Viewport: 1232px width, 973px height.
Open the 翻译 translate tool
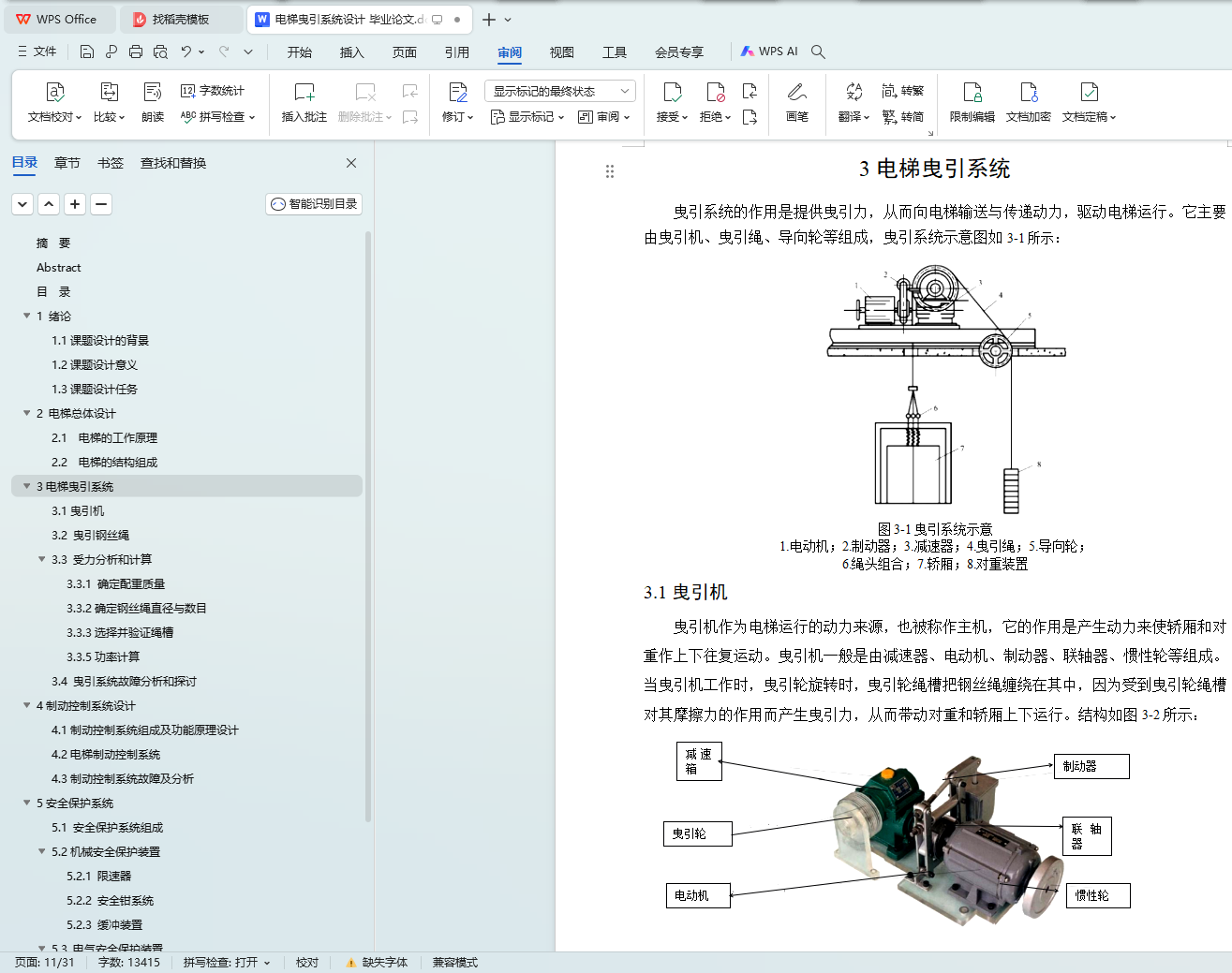853,102
